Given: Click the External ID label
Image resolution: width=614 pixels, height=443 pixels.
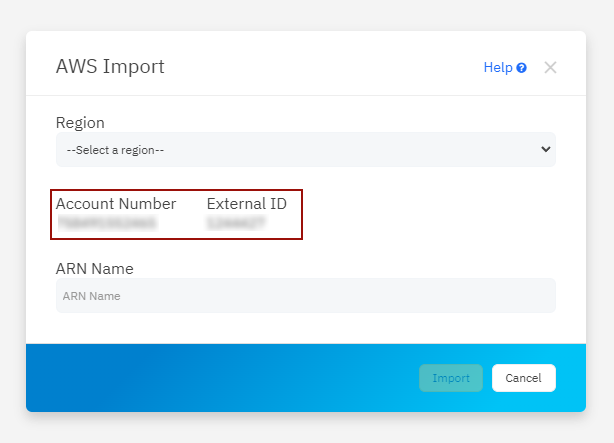Looking at the screenshot, I should coord(247,204).
